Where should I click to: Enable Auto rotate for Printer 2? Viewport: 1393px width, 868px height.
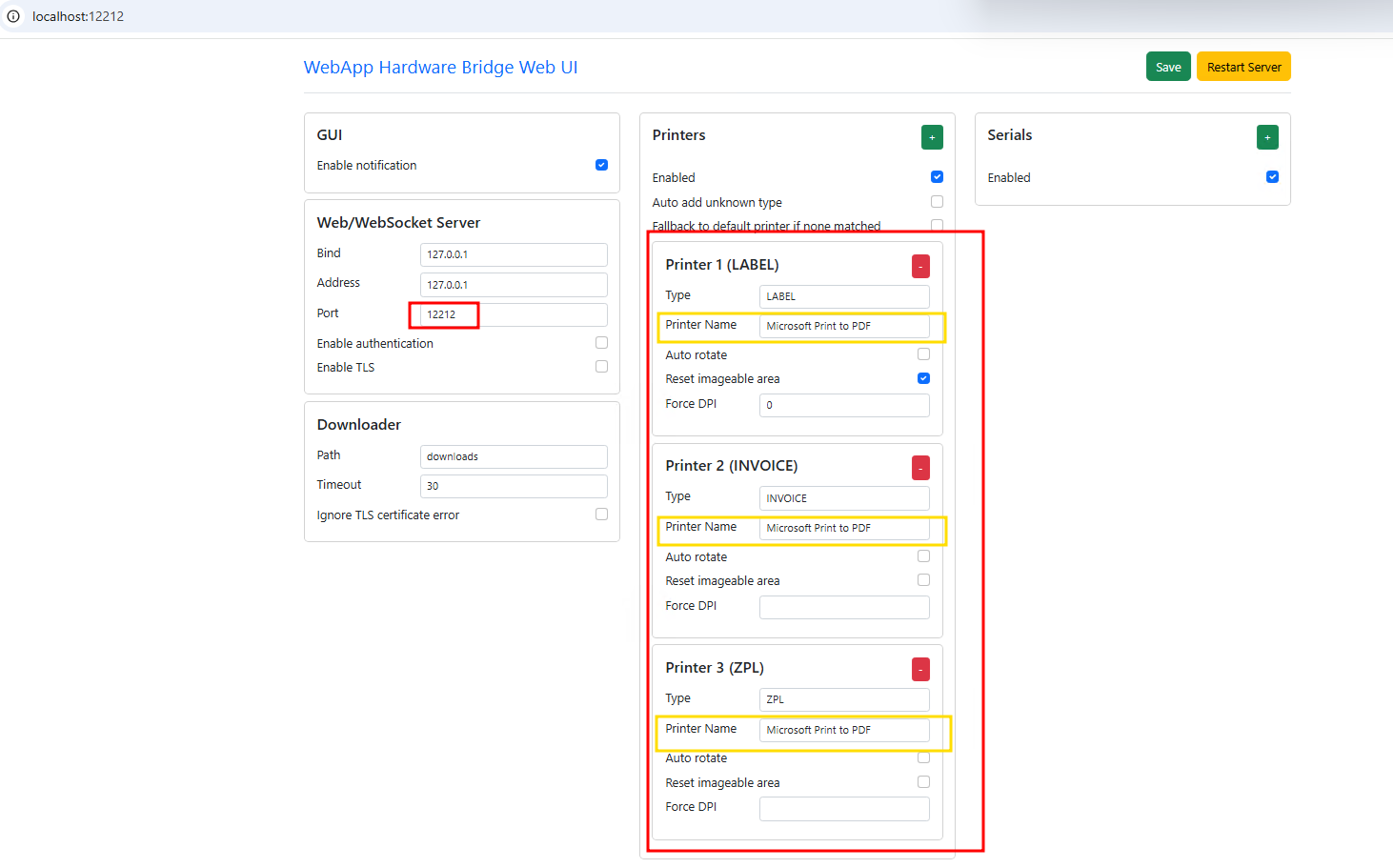pyautogui.click(x=923, y=555)
